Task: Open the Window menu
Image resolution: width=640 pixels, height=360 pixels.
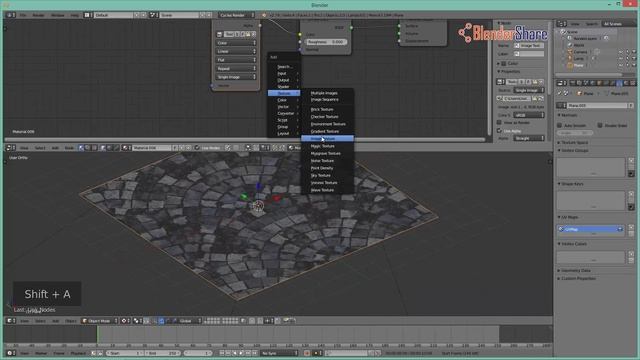Action: (x=58, y=15)
